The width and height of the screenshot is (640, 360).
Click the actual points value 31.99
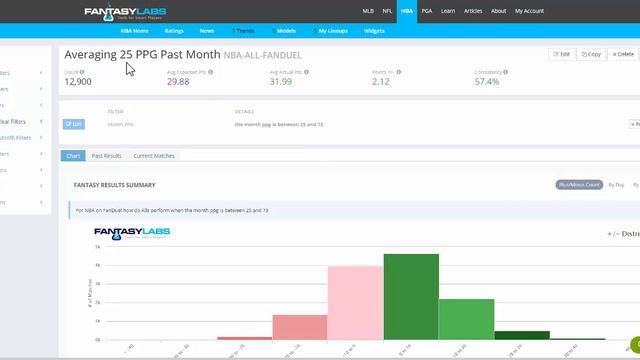coord(280,82)
